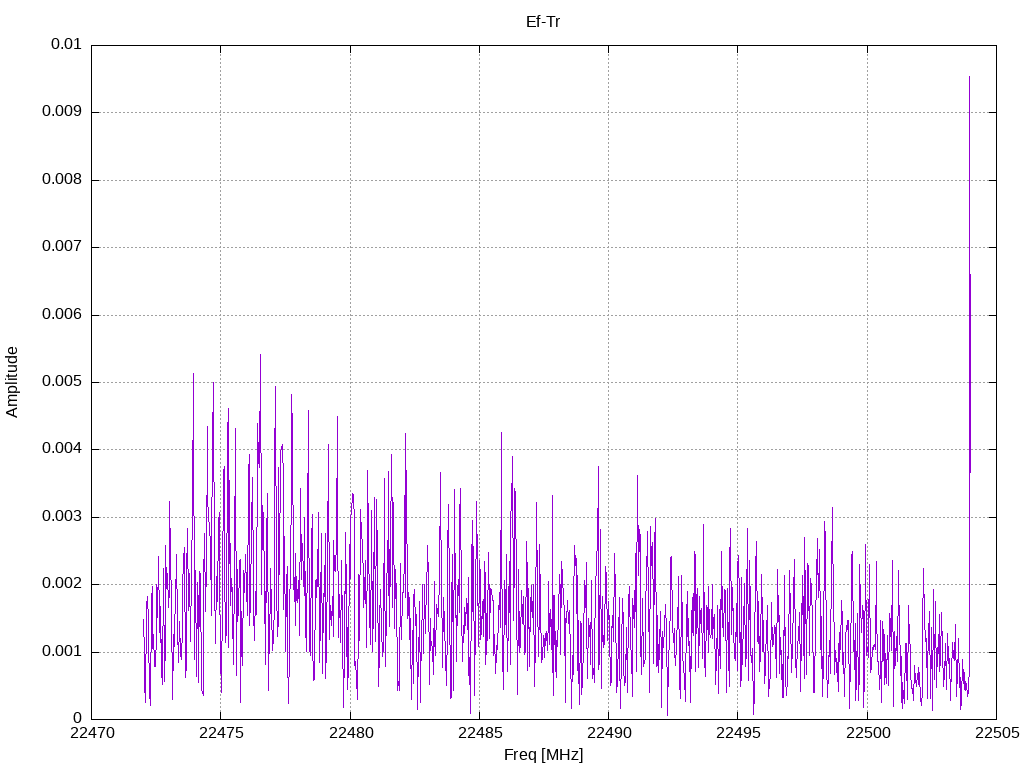The height and width of the screenshot is (768, 1024).
Task: Select the Amplitude y-axis label
Action: tap(12, 382)
